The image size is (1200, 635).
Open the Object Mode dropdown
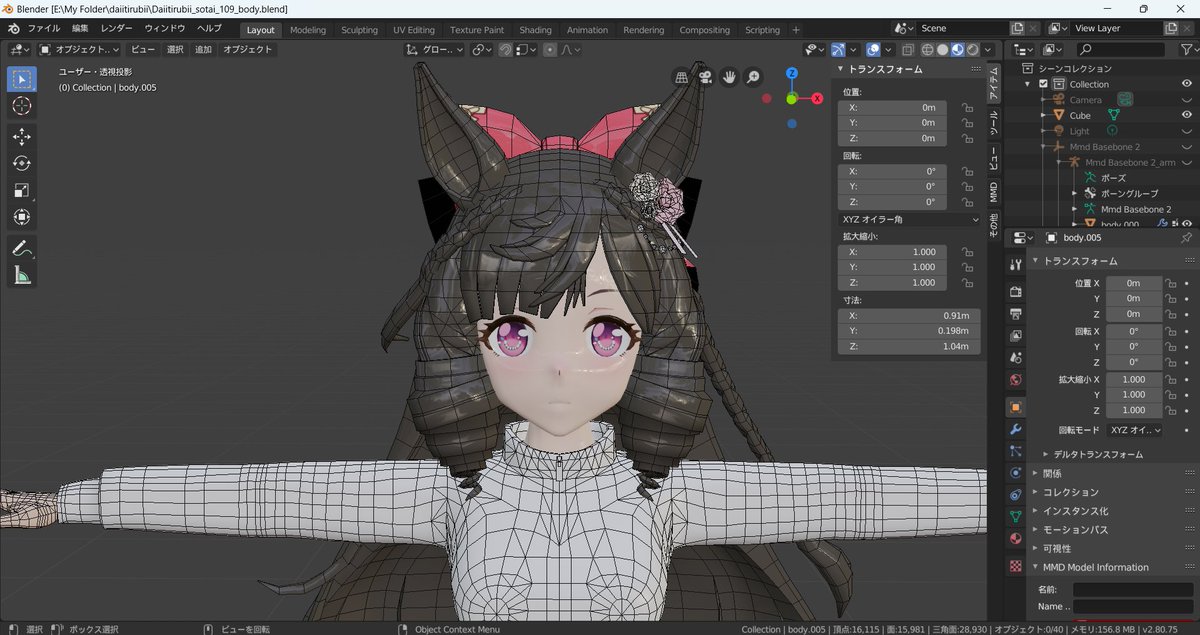pos(79,49)
